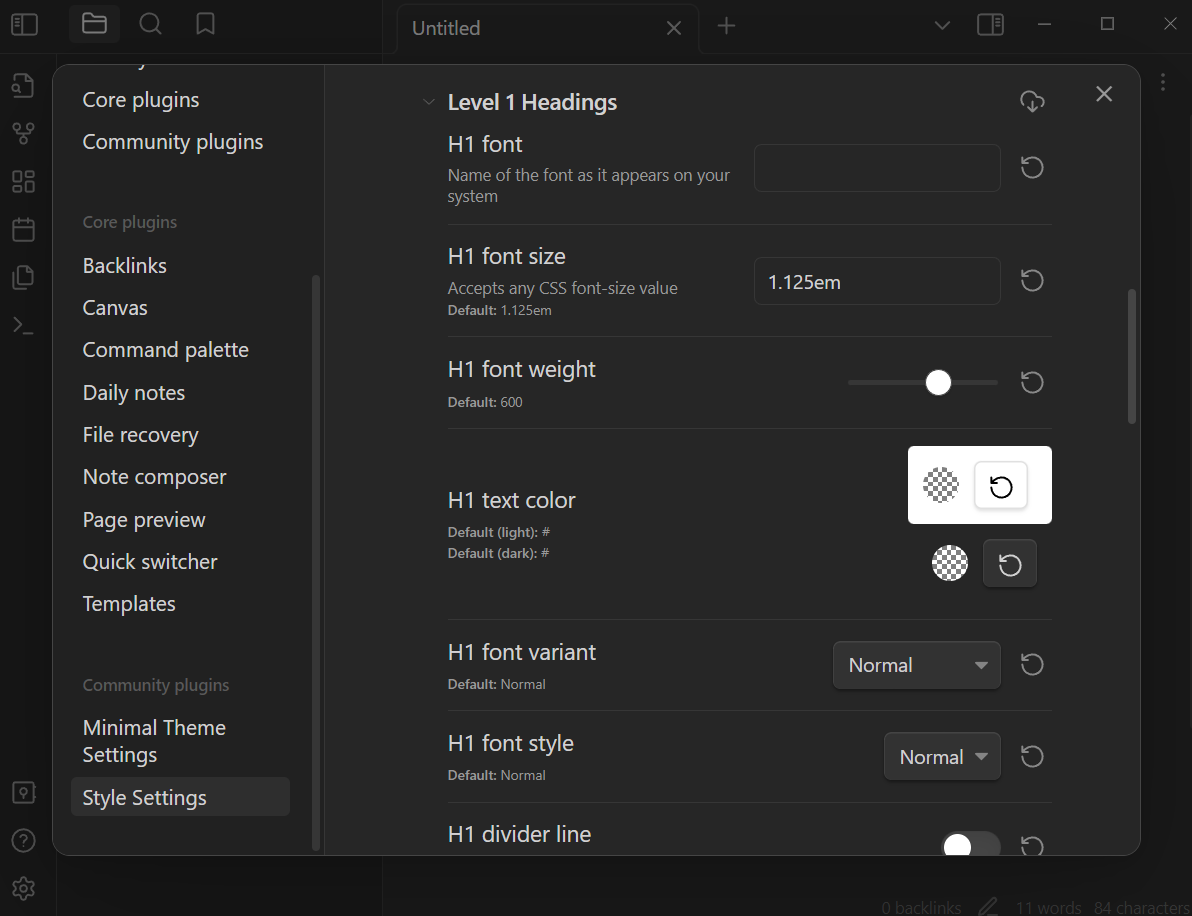The image size is (1192, 916).
Task: Click the settings content scrollbar
Action: coord(1132,356)
